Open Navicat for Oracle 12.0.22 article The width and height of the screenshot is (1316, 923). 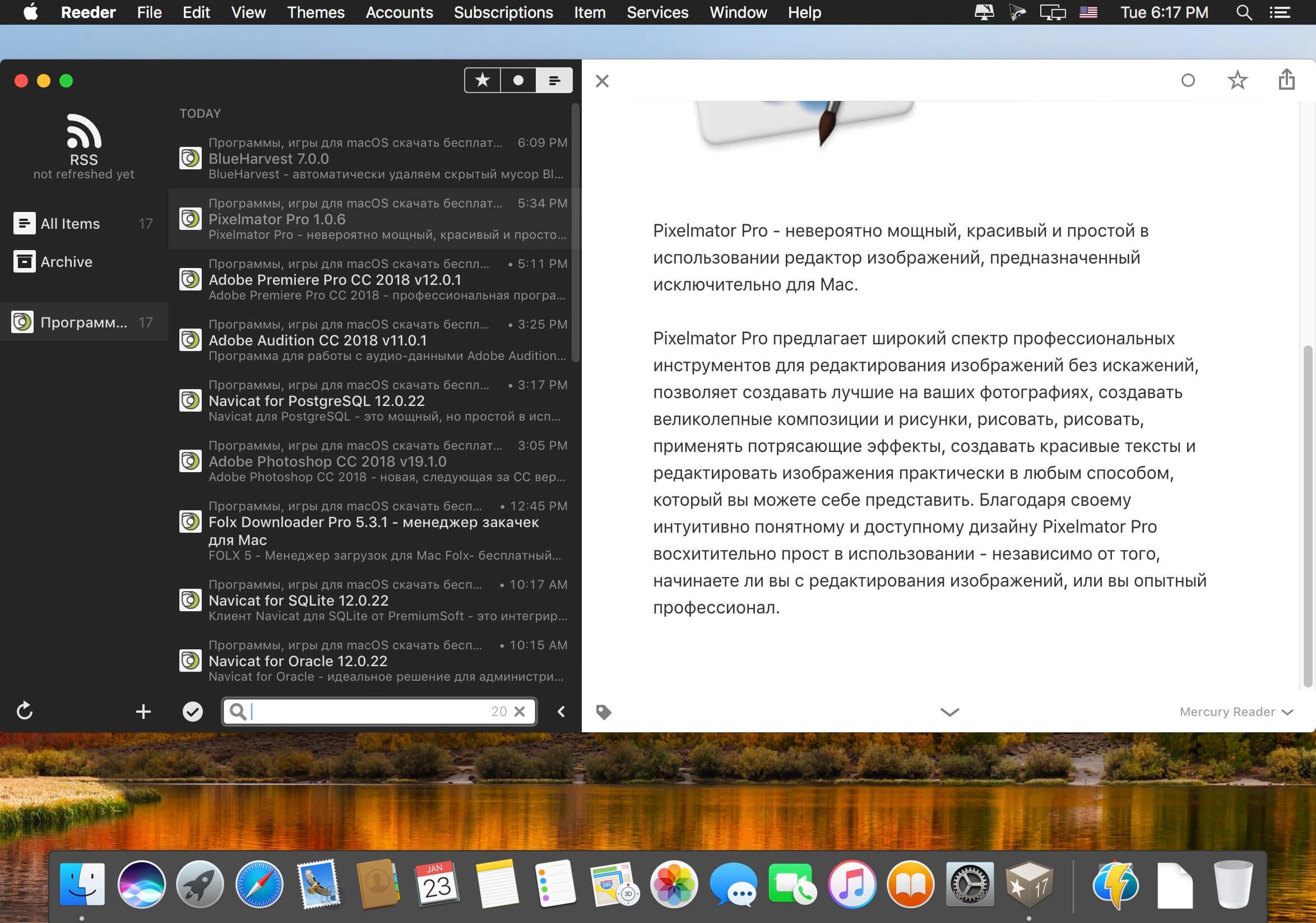pyautogui.click(x=374, y=661)
